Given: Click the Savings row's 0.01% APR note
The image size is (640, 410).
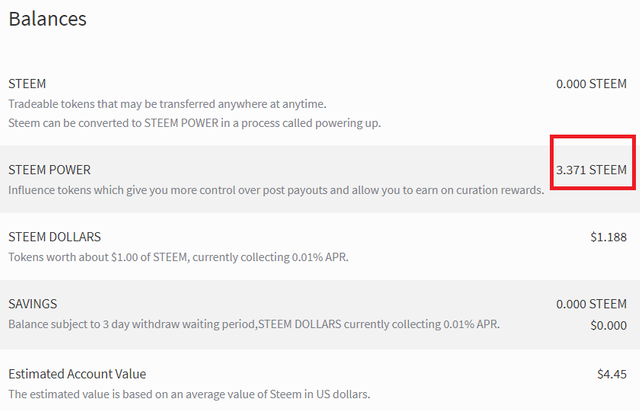Looking at the screenshot, I should [x=470, y=324].
